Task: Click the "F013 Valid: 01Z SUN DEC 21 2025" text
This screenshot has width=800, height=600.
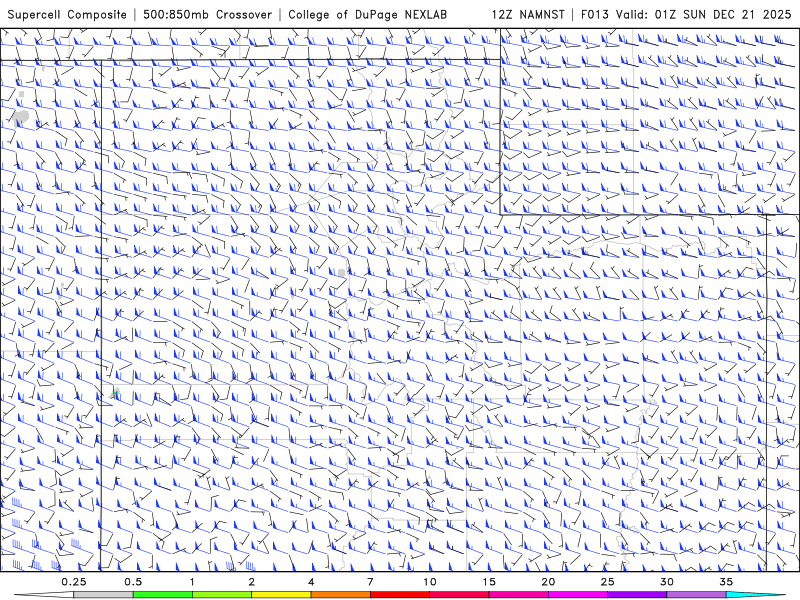Action: 686,15
